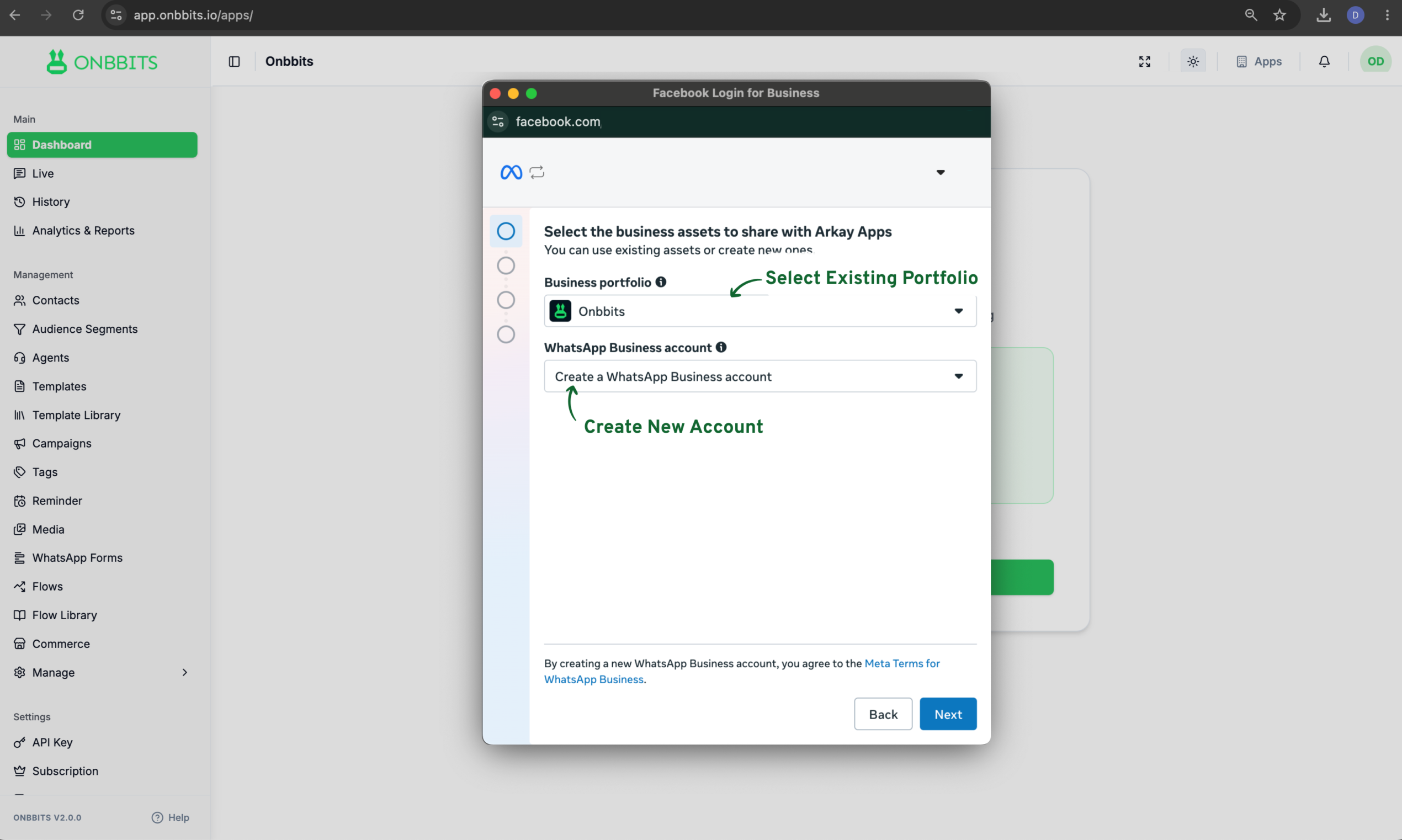The height and width of the screenshot is (840, 1402).
Task: Bookmark page with star icon
Action: [1280, 15]
